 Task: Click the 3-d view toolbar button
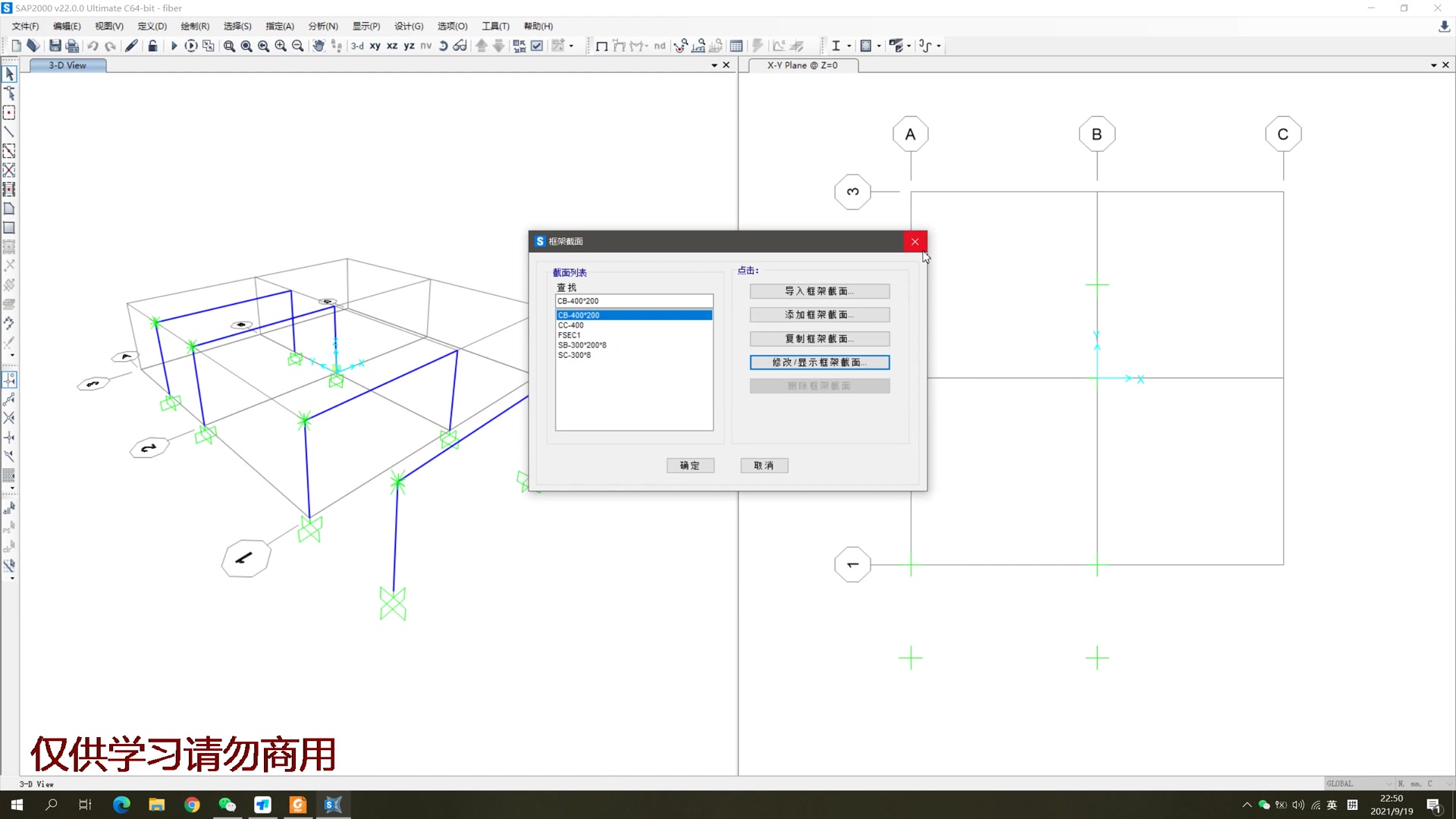(357, 46)
